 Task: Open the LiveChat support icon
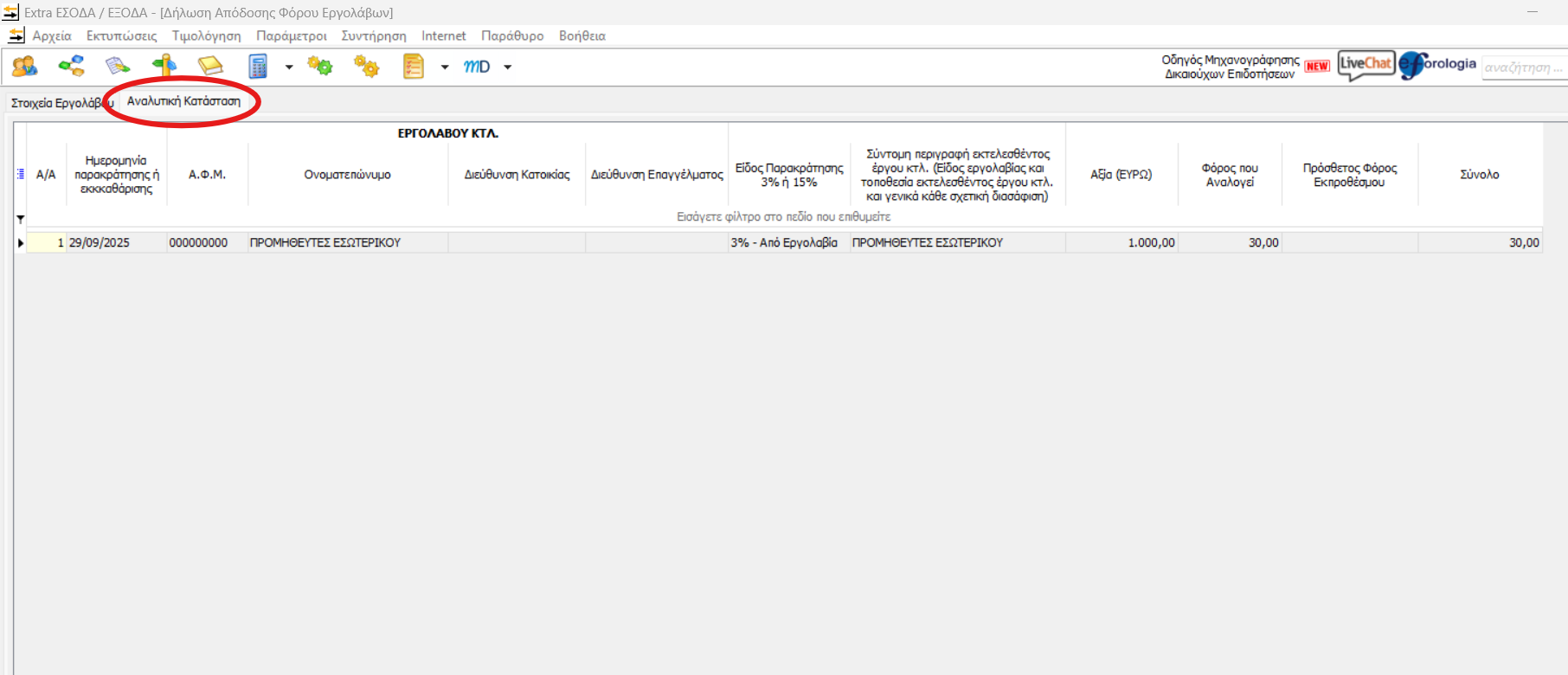click(x=1366, y=64)
